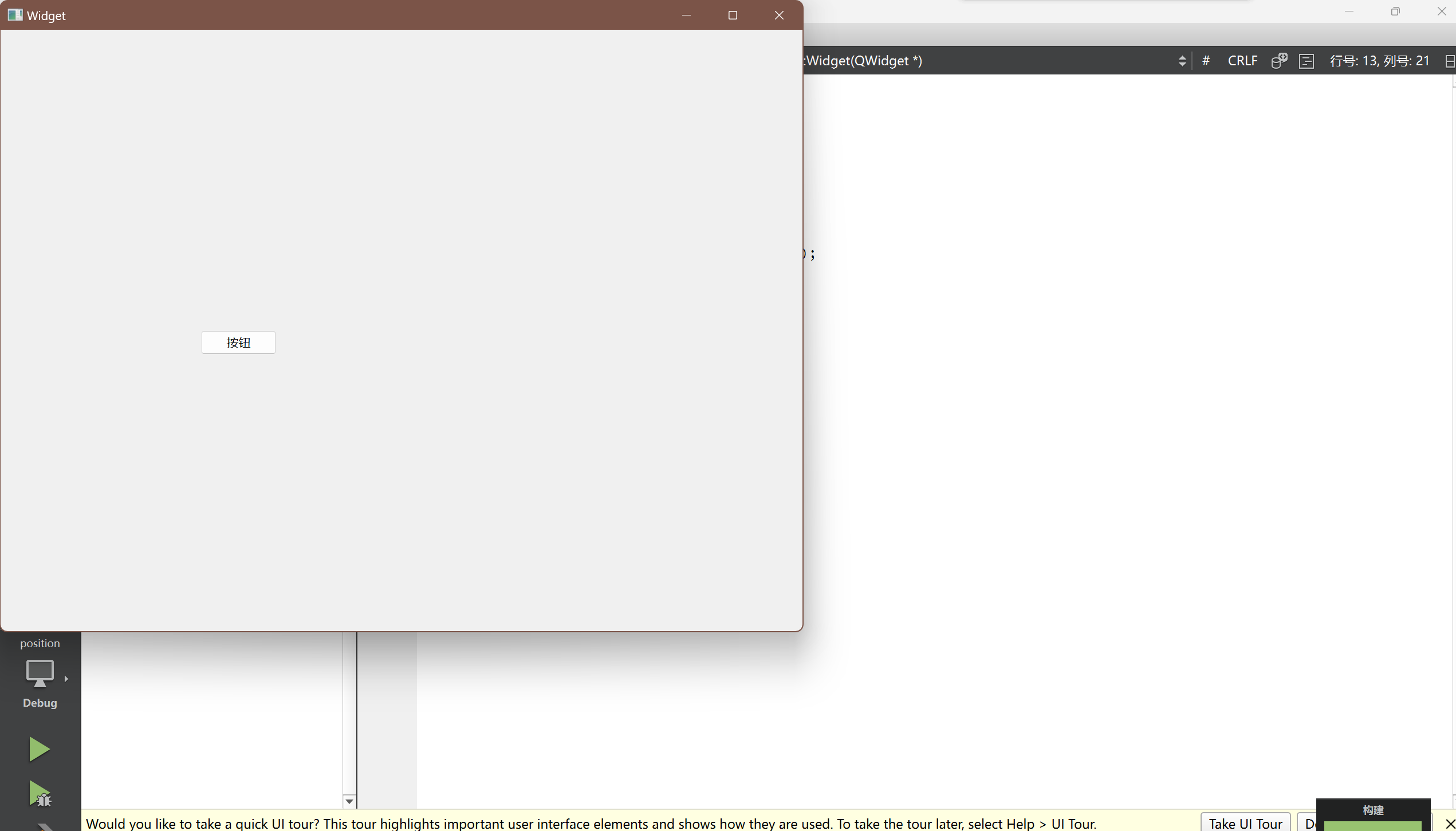
Task: Maximize the Widget window
Action: [x=733, y=15]
